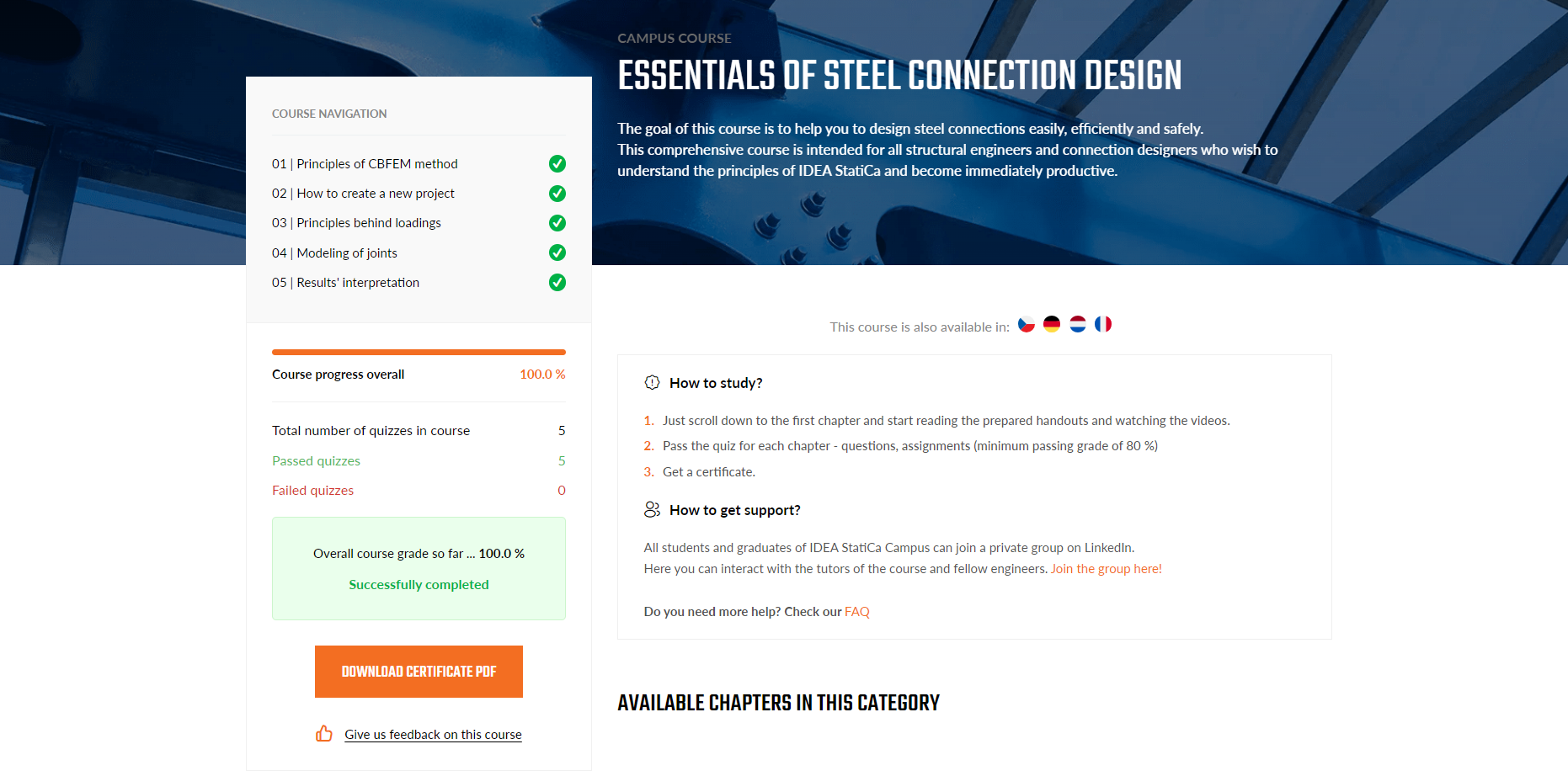
Task: Open the FAQ link
Action: (856, 612)
